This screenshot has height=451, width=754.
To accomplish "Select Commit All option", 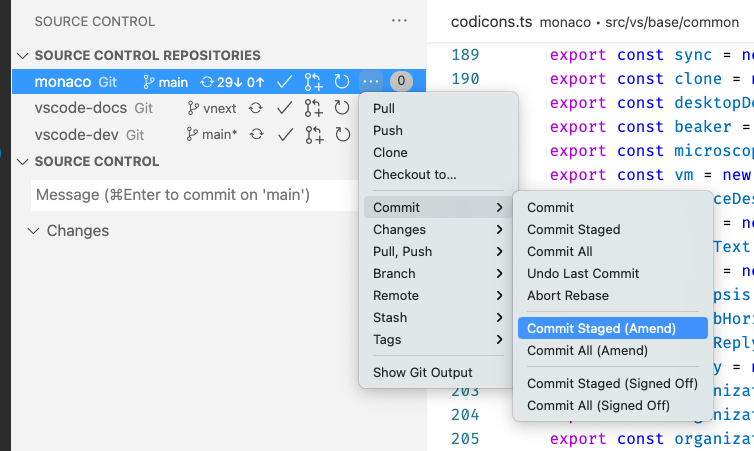I will click(613, 251).
